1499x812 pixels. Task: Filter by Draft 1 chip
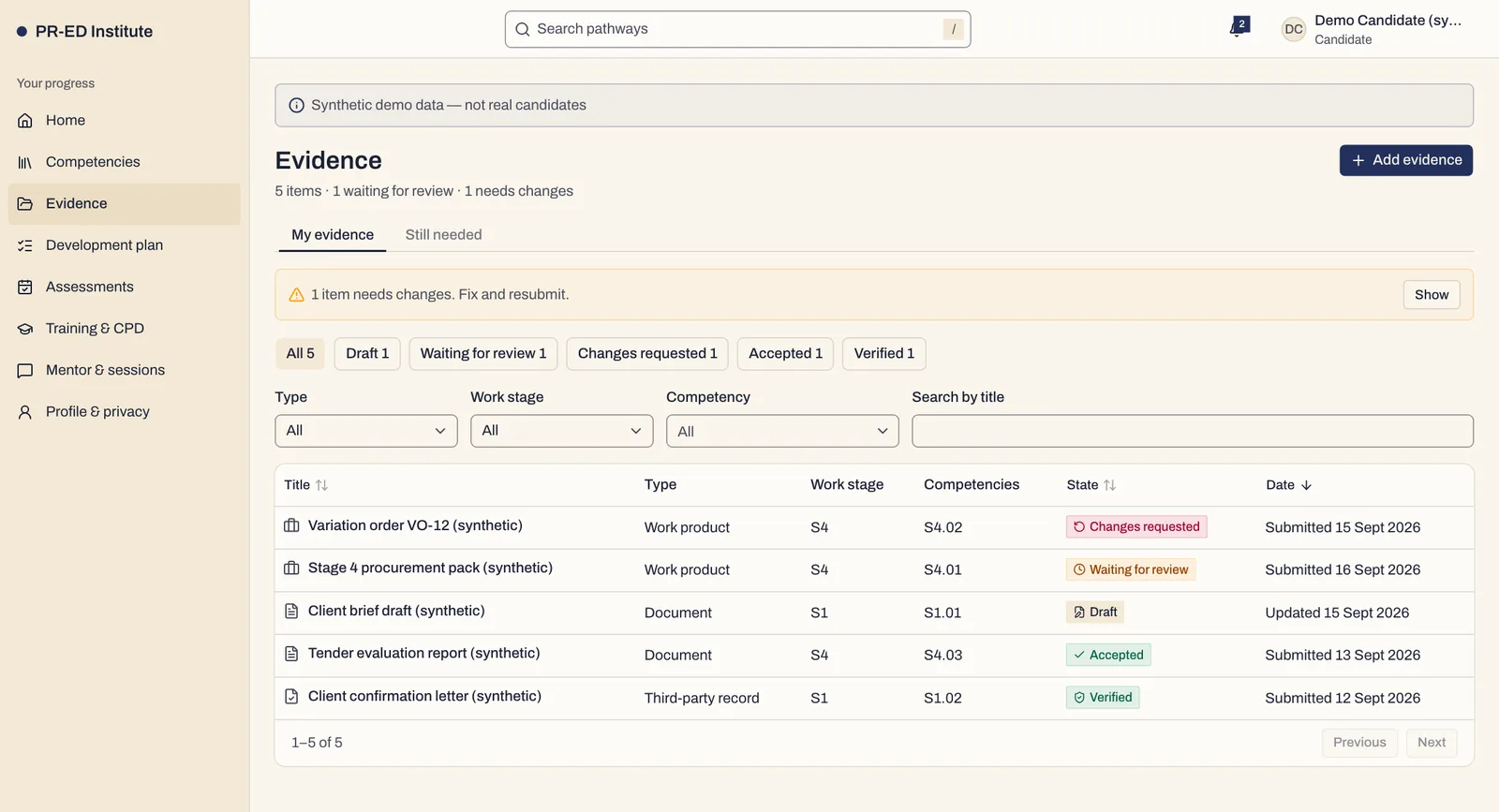(x=367, y=354)
